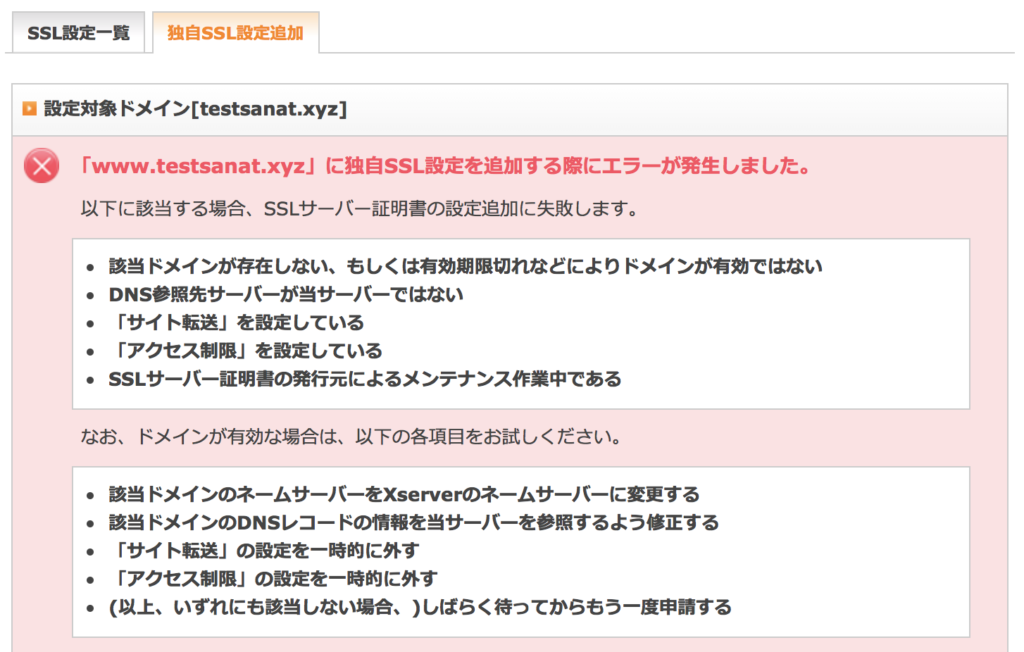Click the www.testsanat.xyz error headline

coord(445,166)
